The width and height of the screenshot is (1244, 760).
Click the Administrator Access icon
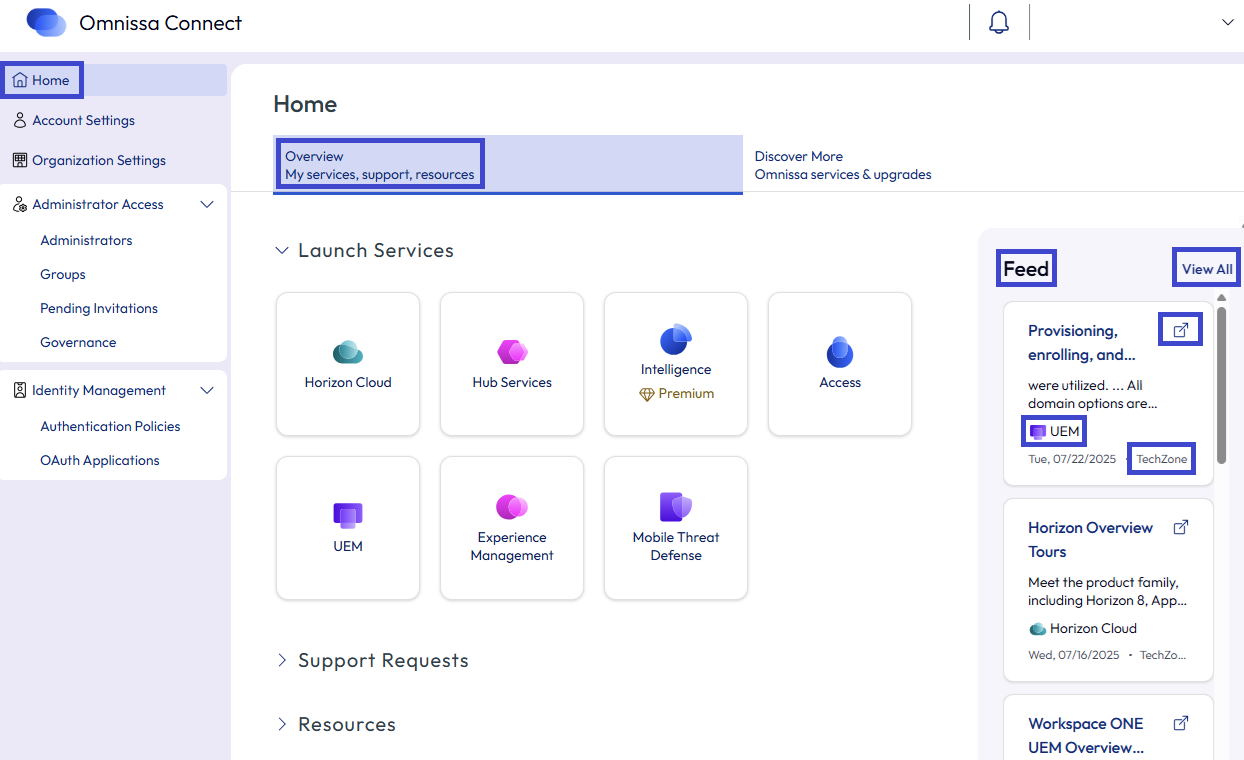[20, 204]
